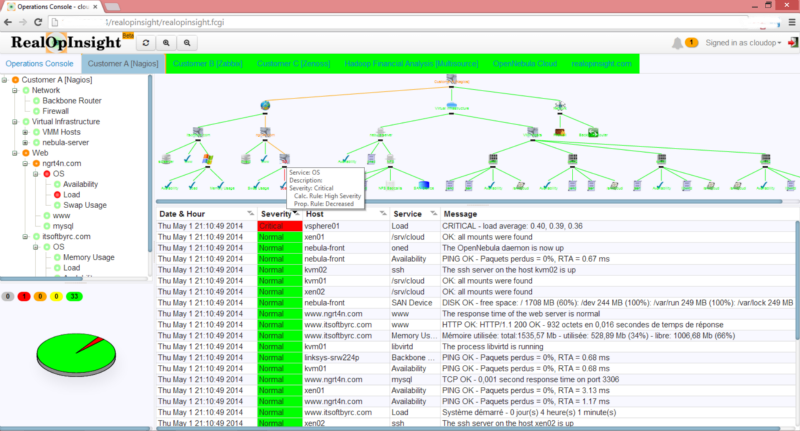The image size is (800, 431).
Task: Click the red status icon beside the Load tree item
Action: click(x=57, y=195)
